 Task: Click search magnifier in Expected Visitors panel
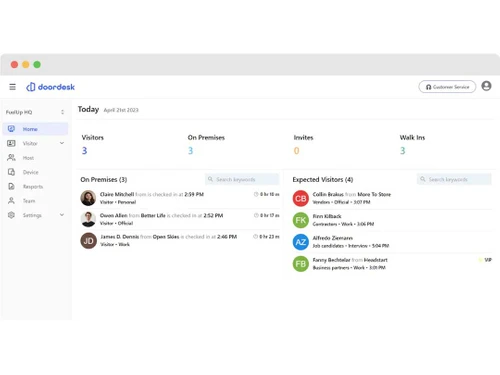pos(422,179)
